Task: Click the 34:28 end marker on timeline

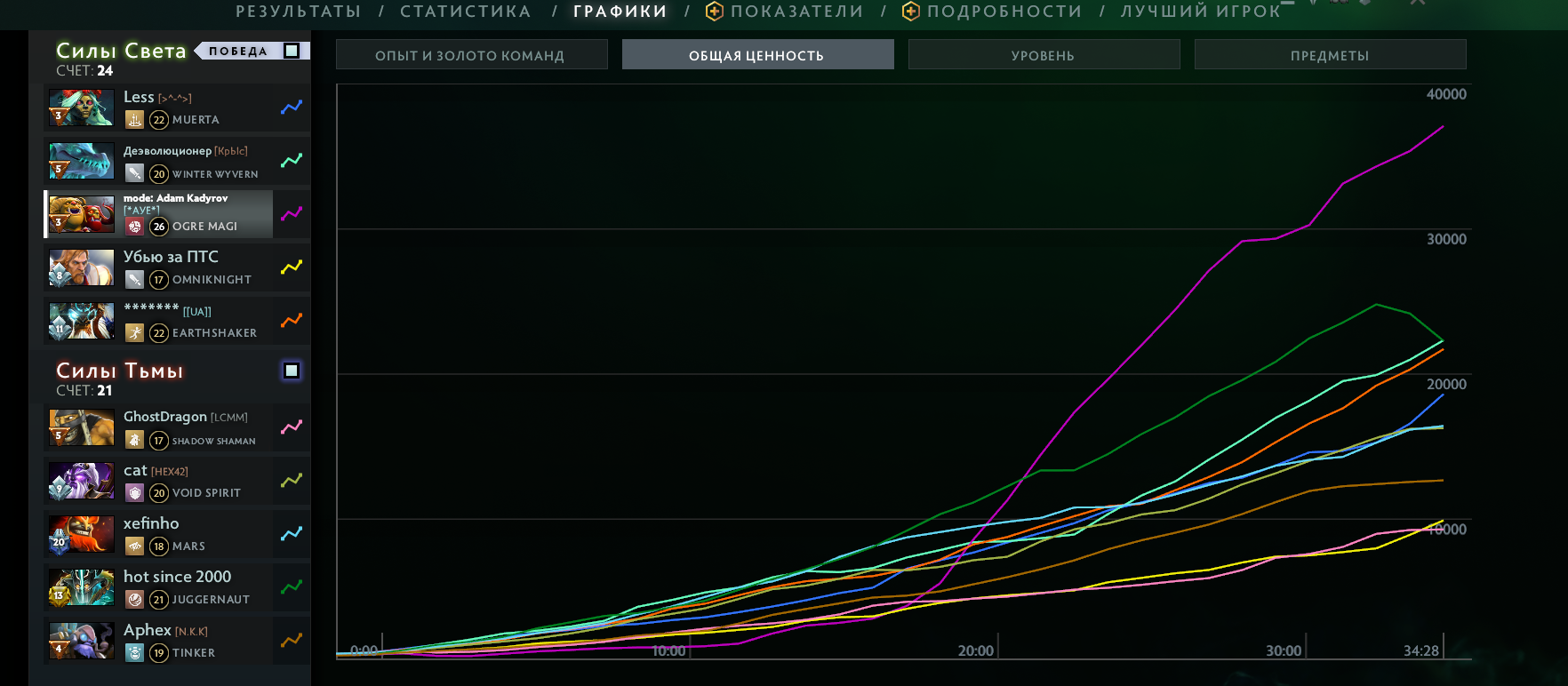Action: [x=1421, y=650]
